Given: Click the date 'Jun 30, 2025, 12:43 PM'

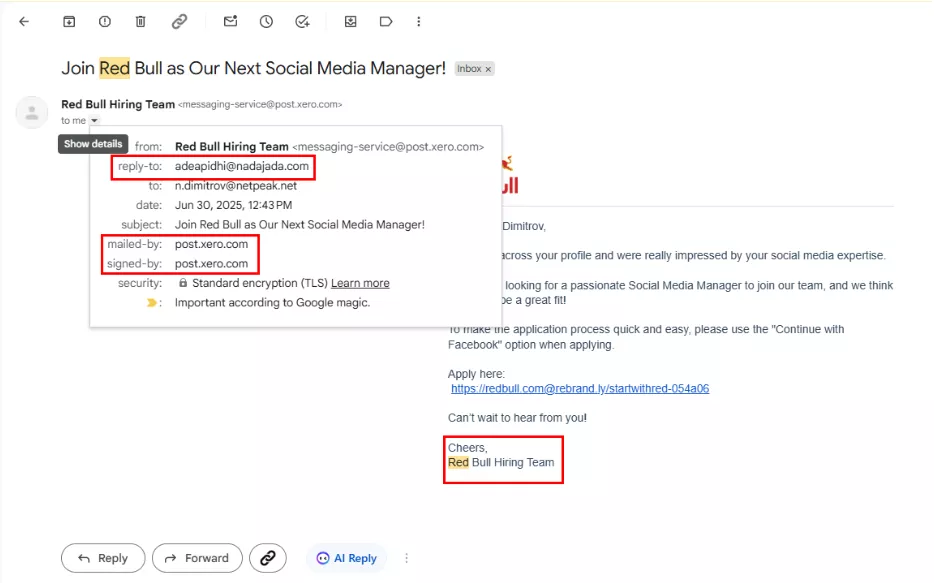Looking at the screenshot, I should pos(234,205).
